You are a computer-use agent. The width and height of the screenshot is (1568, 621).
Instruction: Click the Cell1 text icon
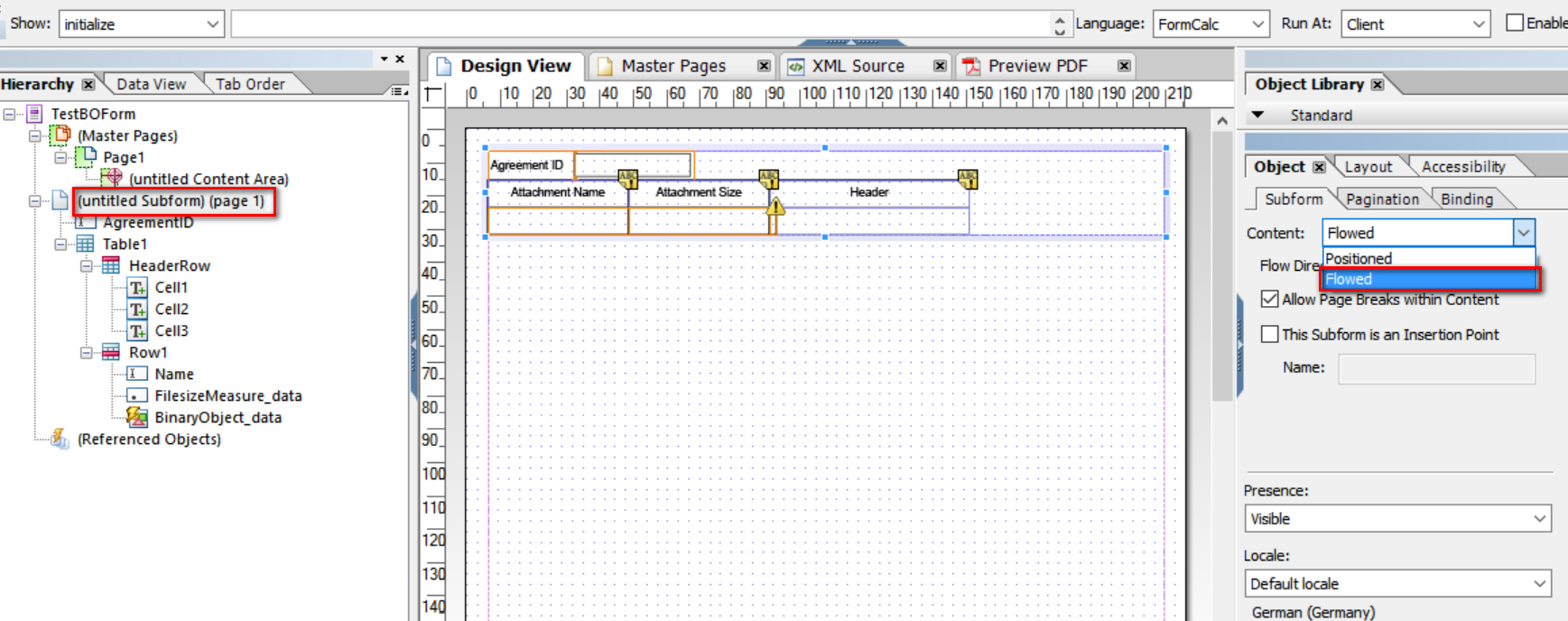pyautogui.click(x=137, y=287)
